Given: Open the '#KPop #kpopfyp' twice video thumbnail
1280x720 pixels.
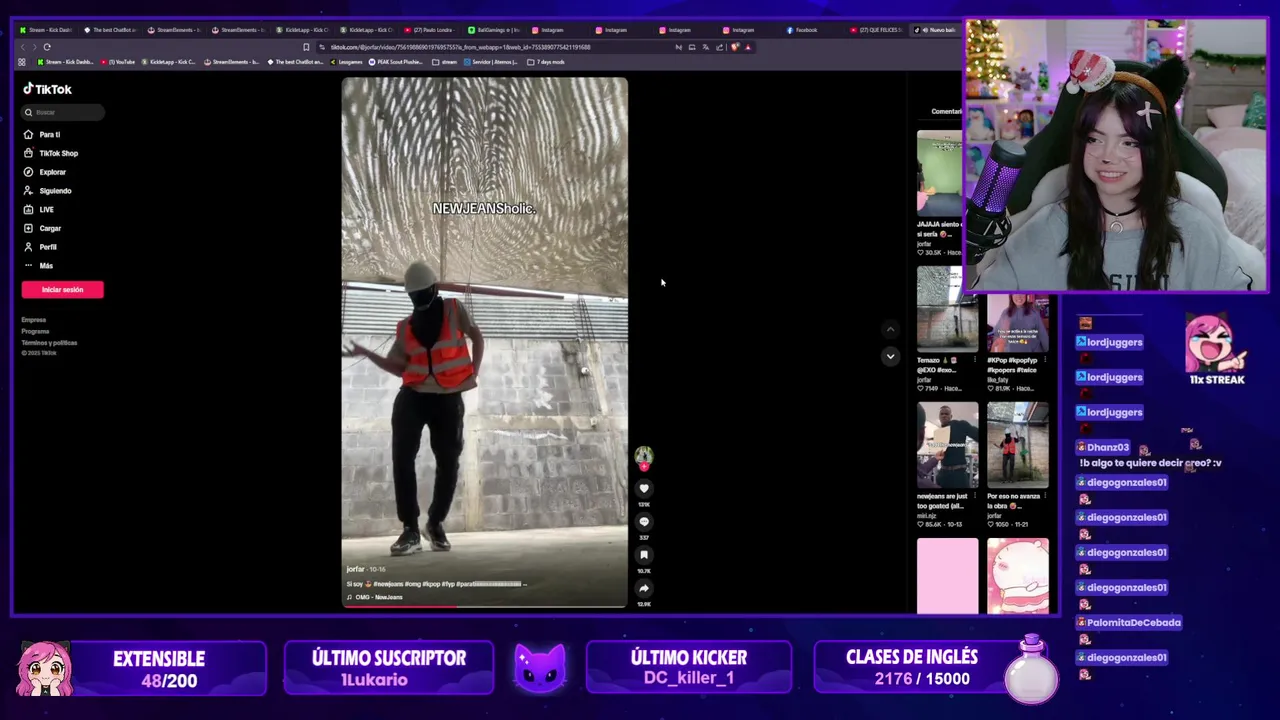Looking at the screenshot, I should click(x=1018, y=323).
